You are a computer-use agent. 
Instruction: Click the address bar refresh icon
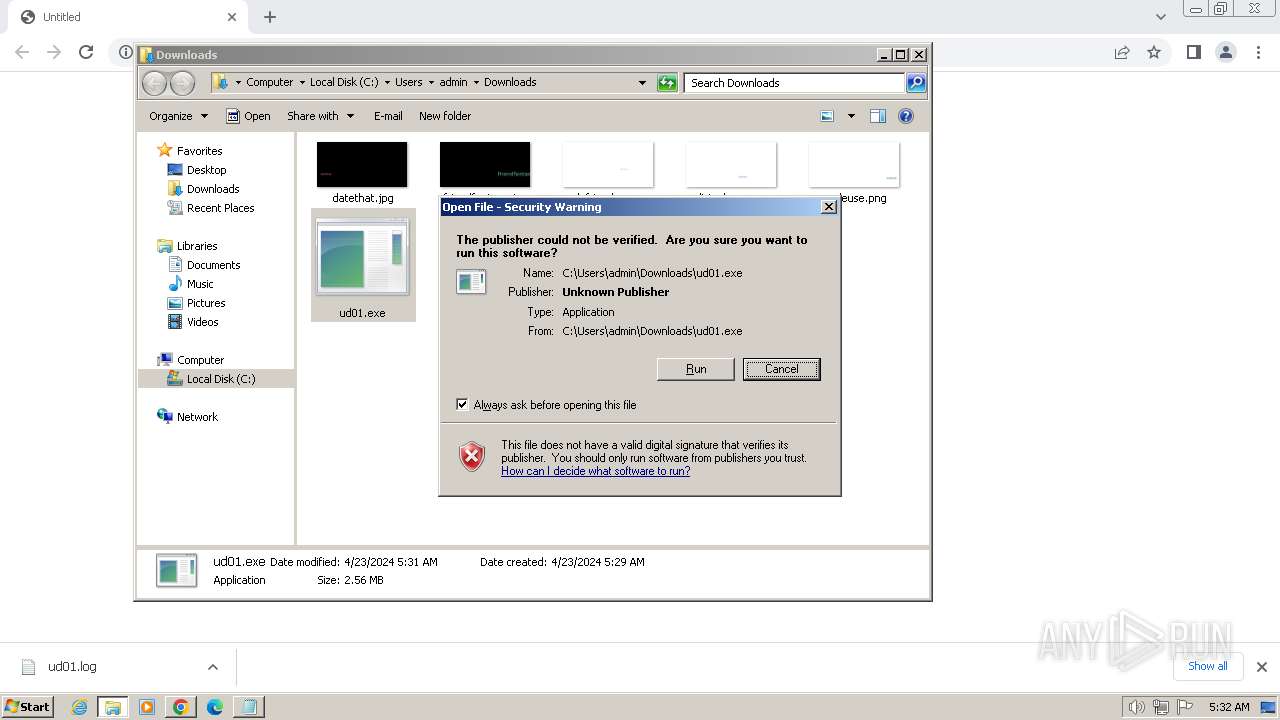click(x=667, y=83)
